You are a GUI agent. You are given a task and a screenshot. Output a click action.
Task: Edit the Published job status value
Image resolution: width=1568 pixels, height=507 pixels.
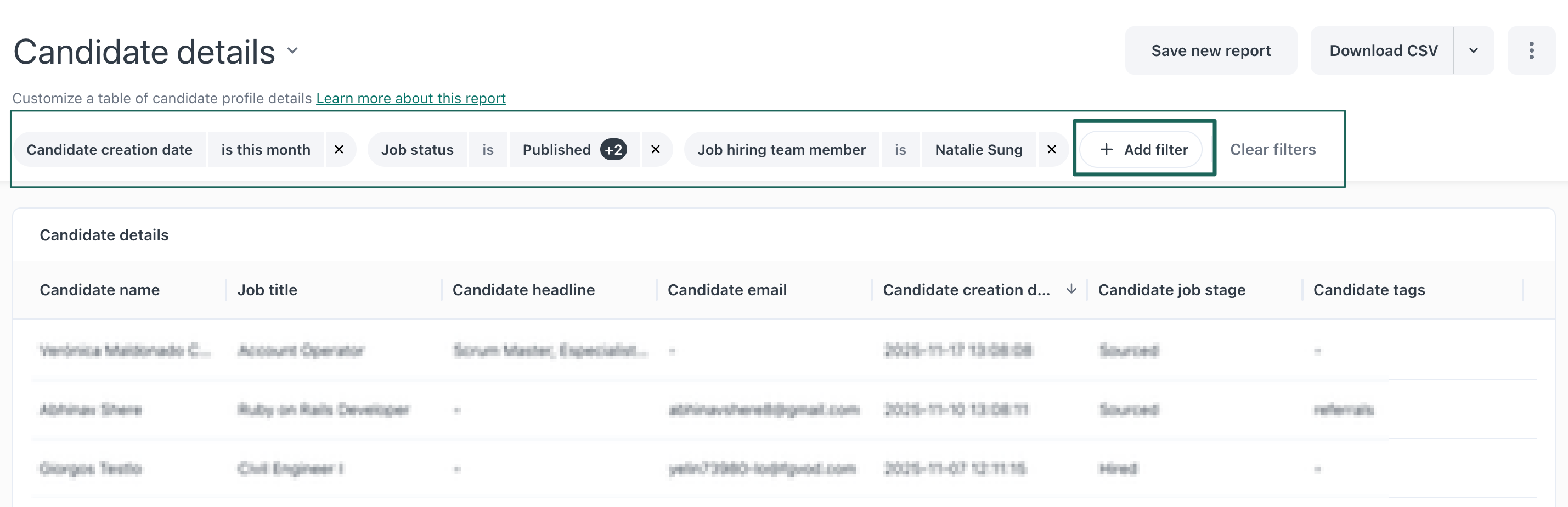click(x=556, y=149)
